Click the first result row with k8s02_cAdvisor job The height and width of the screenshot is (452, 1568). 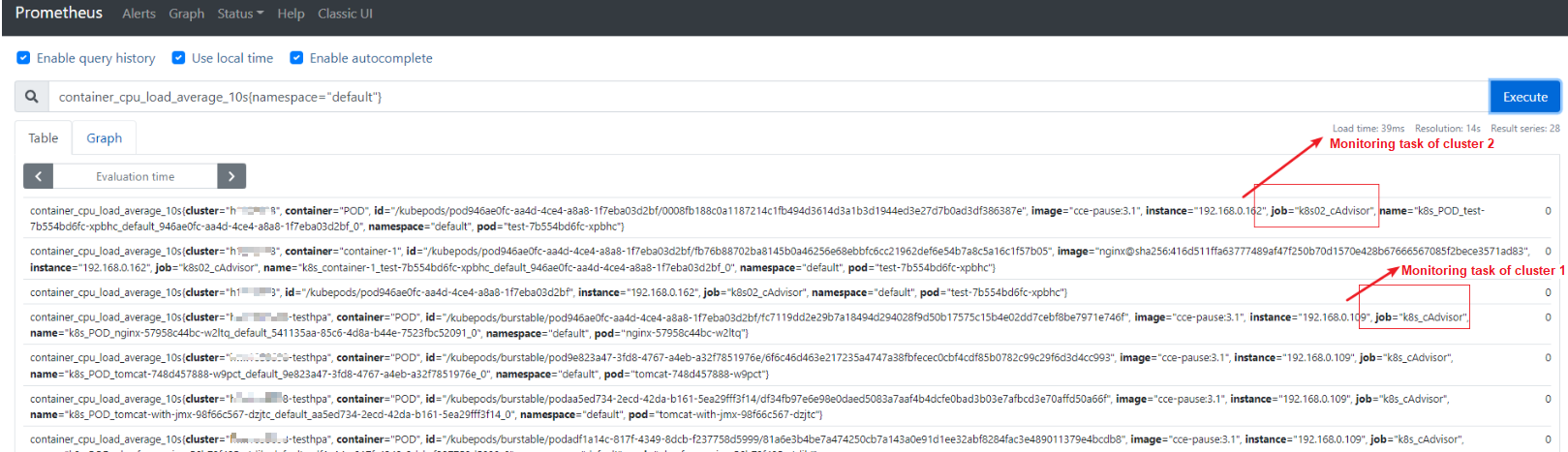point(678,218)
